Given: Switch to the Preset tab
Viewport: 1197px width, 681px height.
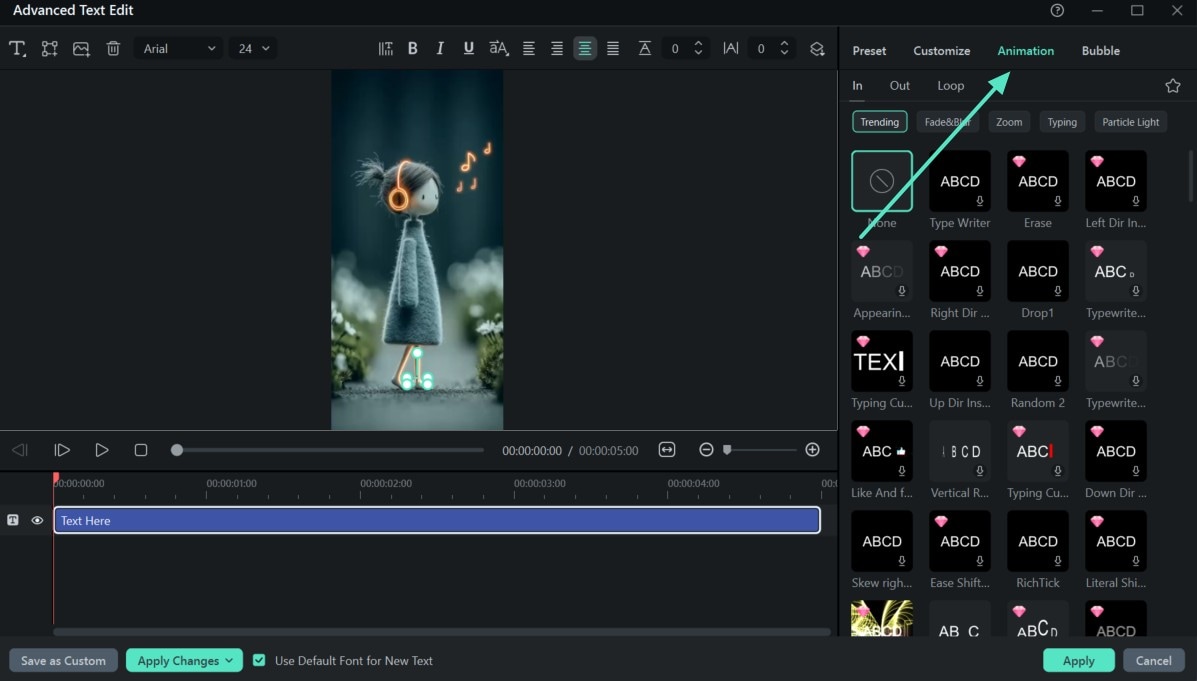Looking at the screenshot, I should 869,50.
